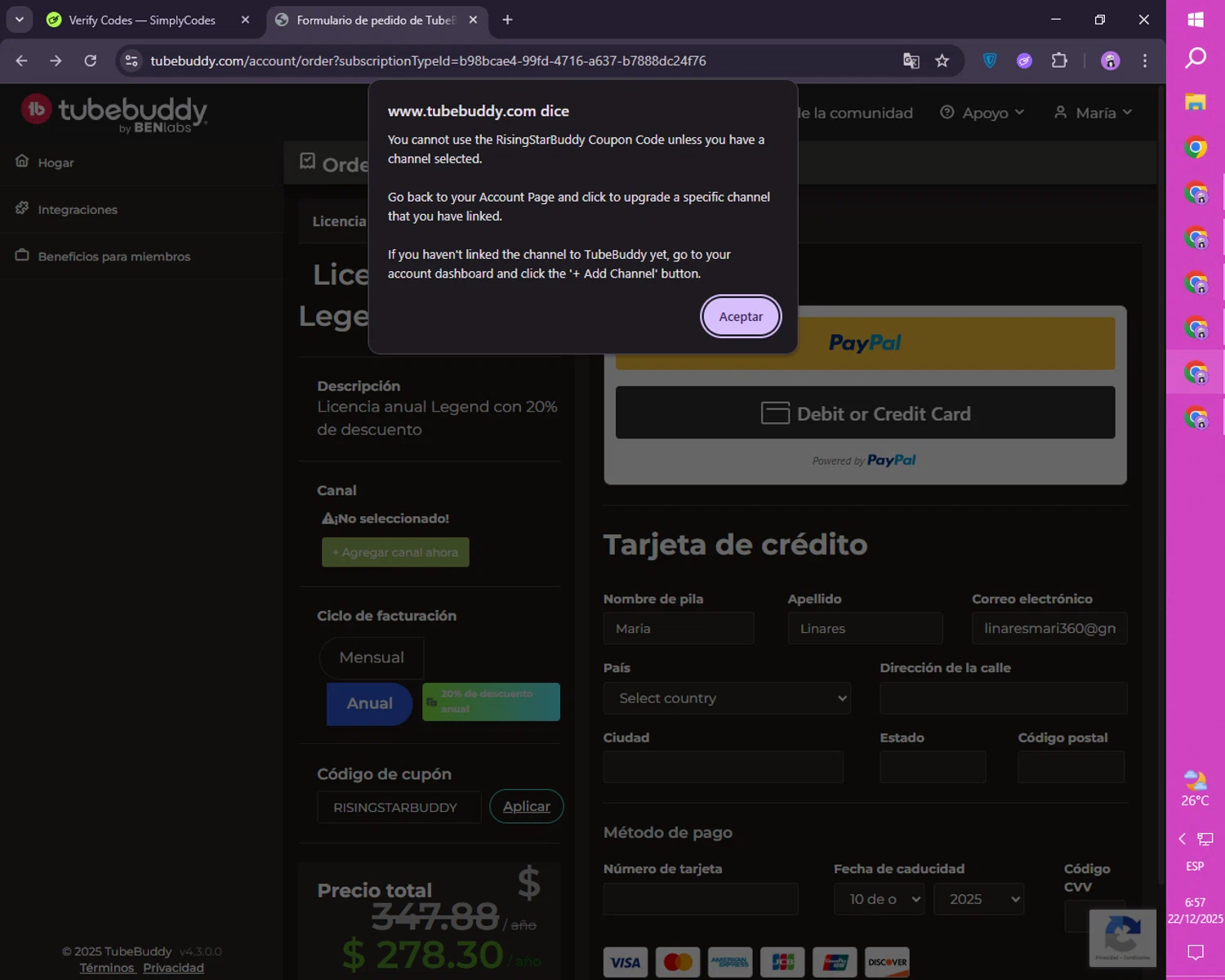Focus the coupon code field RISINGSTARBUDDY
Image resolution: width=1225 pixels, height=980 pixels.
pos(399,807)
